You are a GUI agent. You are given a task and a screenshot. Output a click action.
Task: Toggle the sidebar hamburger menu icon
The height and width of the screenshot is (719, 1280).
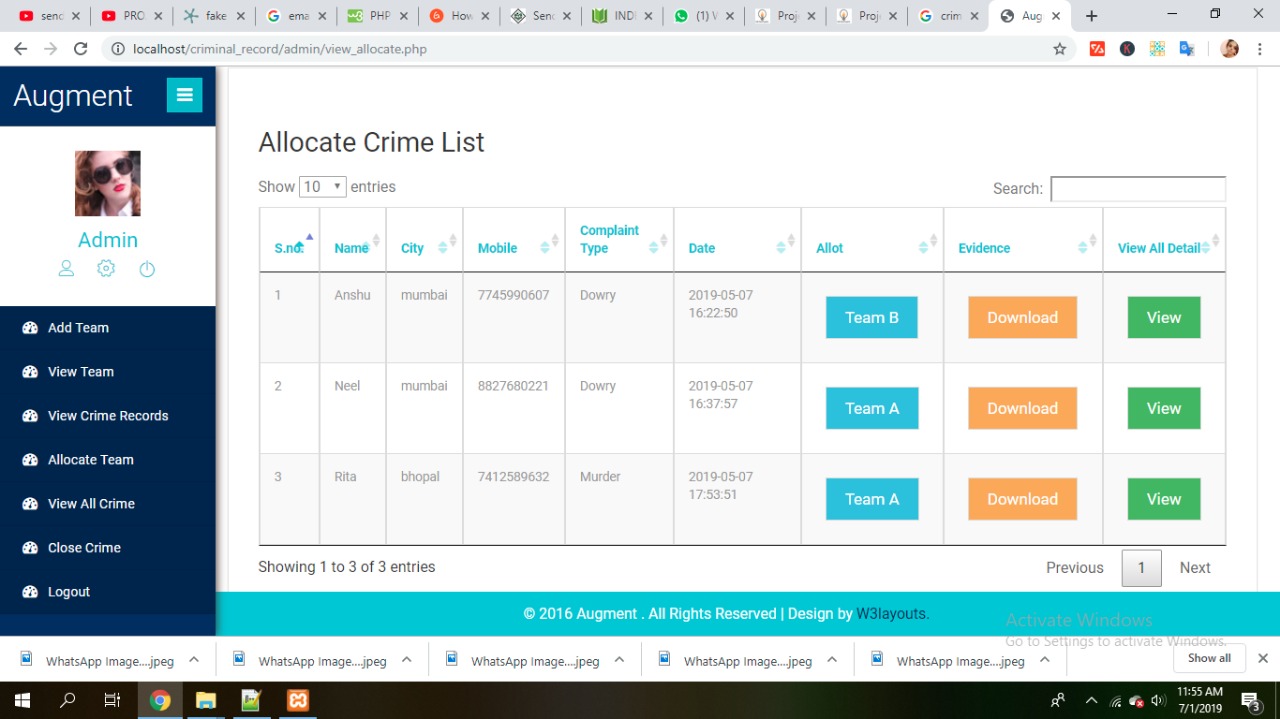(x=184, y=95)
